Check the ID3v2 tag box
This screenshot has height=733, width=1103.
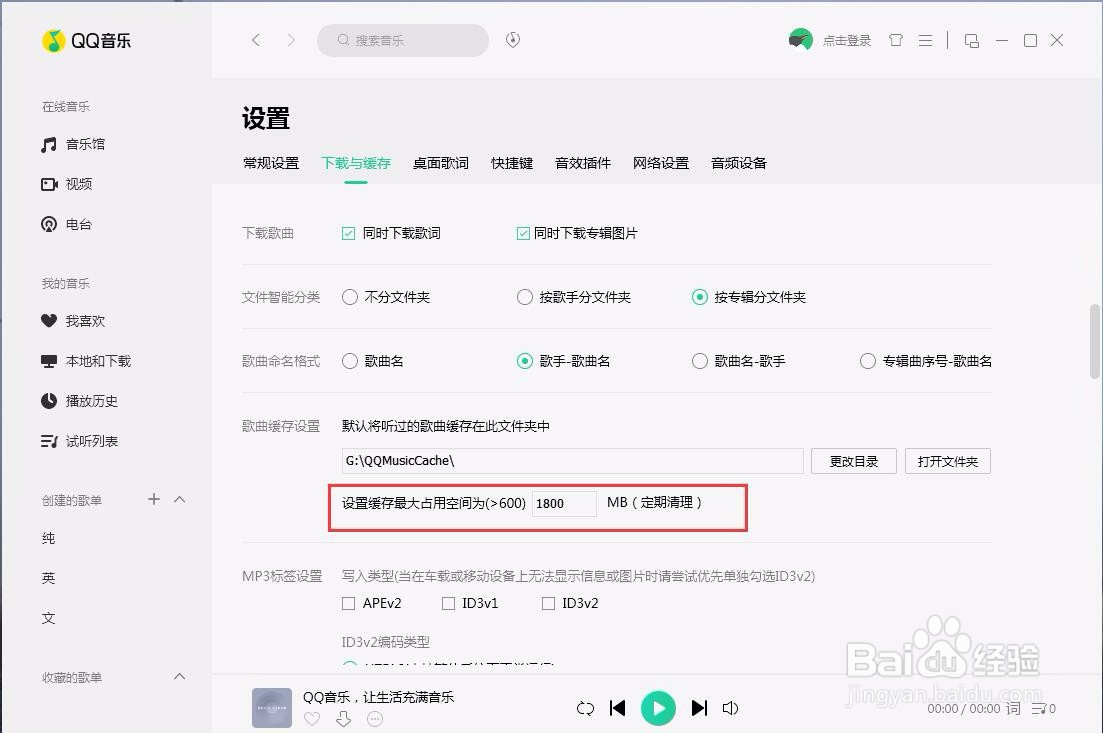tap(548, 603)
